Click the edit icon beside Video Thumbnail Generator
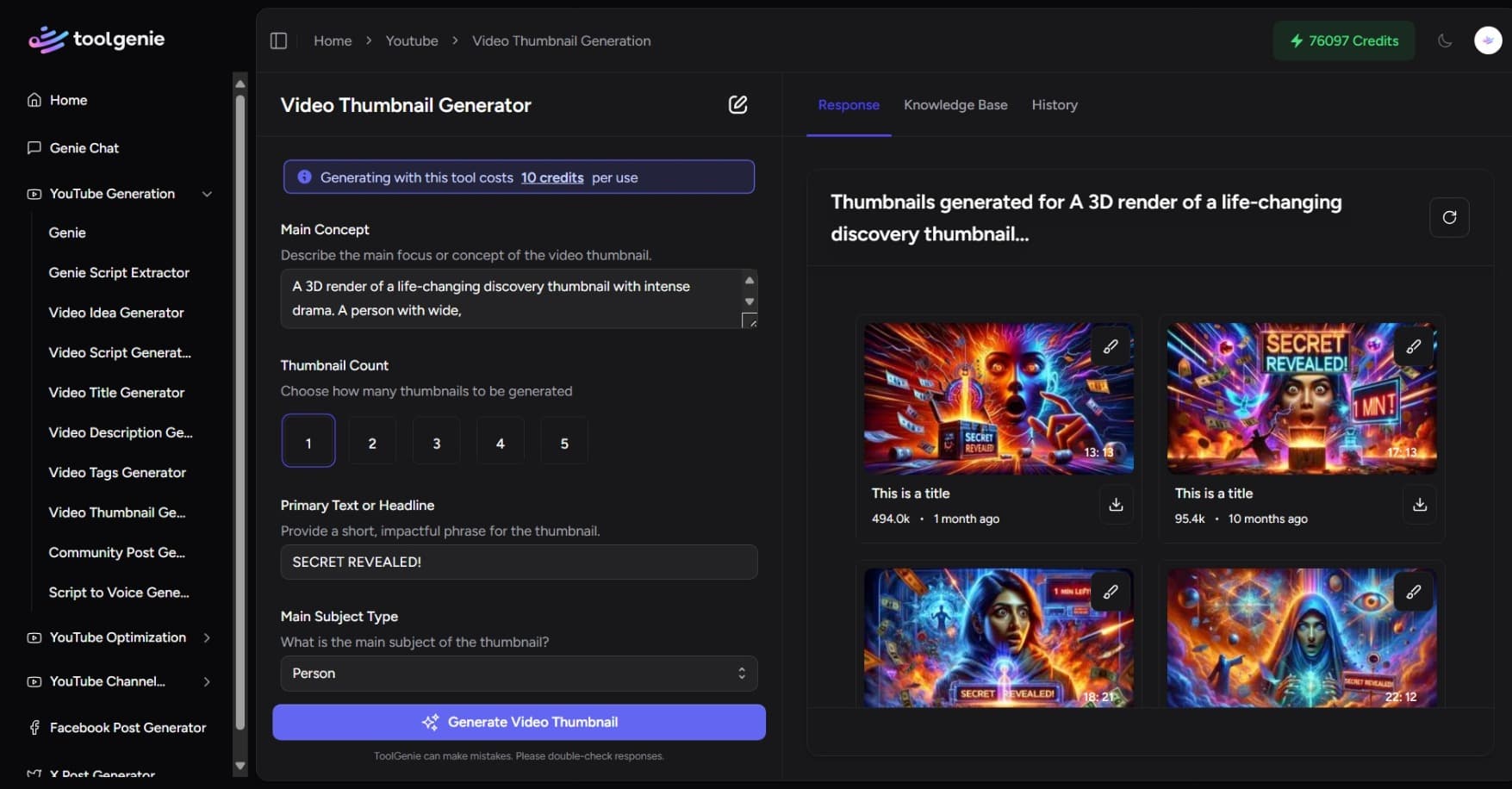 pyautogui.click(x=738, y=104)
